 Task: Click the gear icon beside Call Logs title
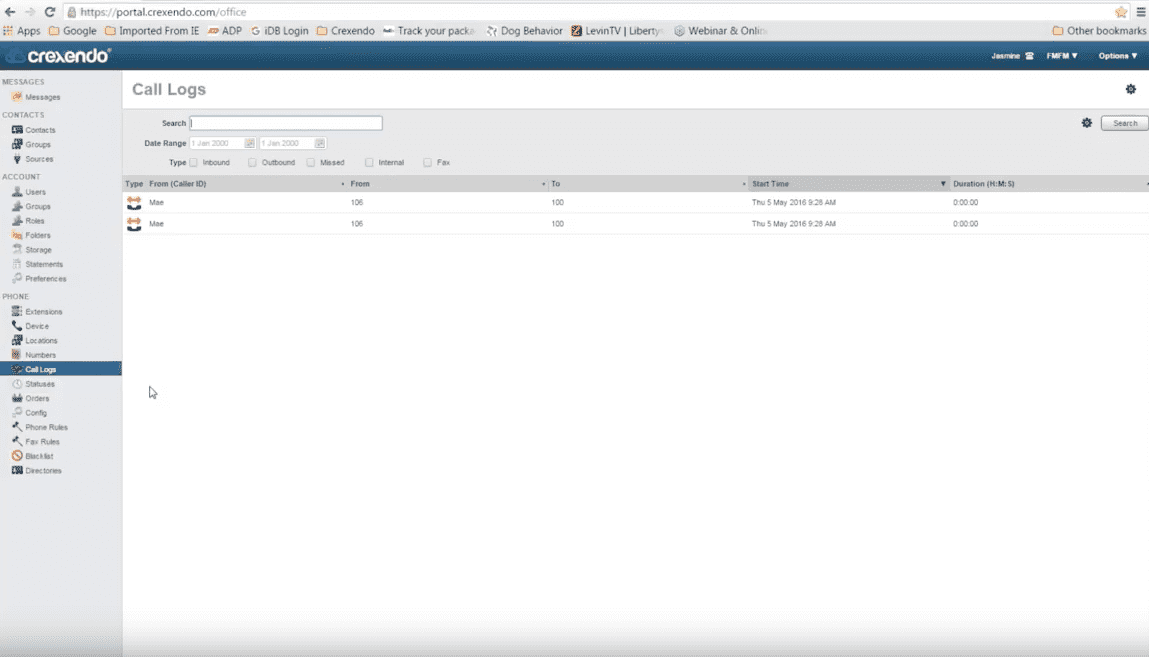1131,89
